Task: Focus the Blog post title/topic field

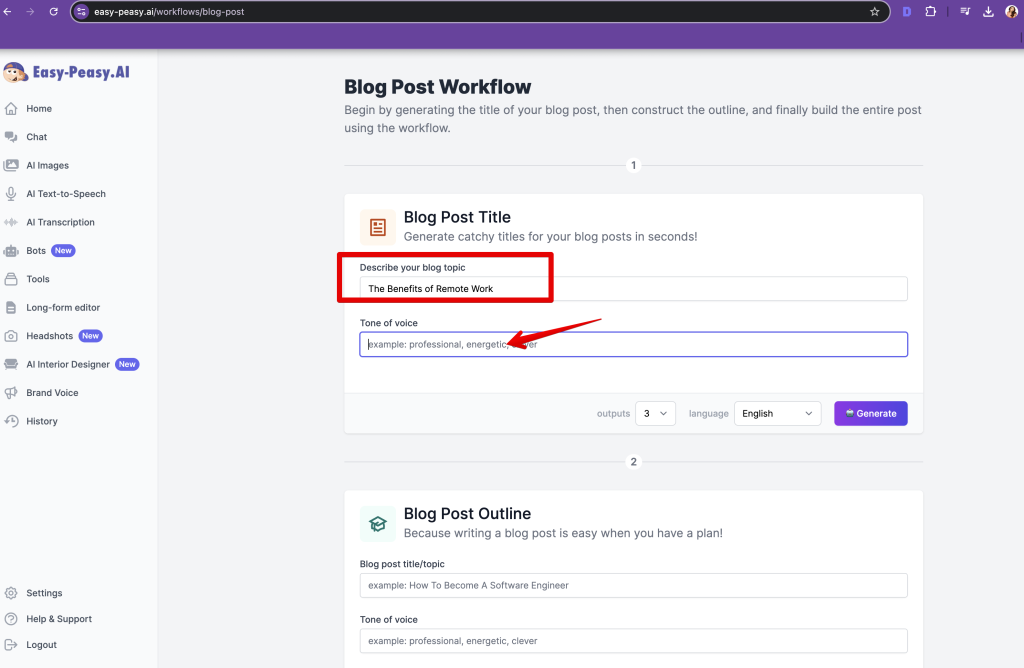Action: (633, 585)
